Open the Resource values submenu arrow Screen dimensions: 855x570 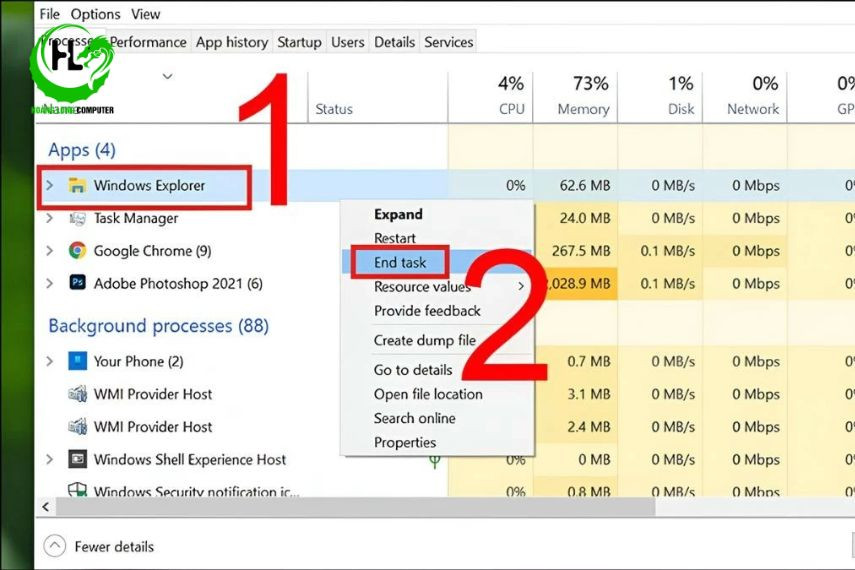(521, 286)
